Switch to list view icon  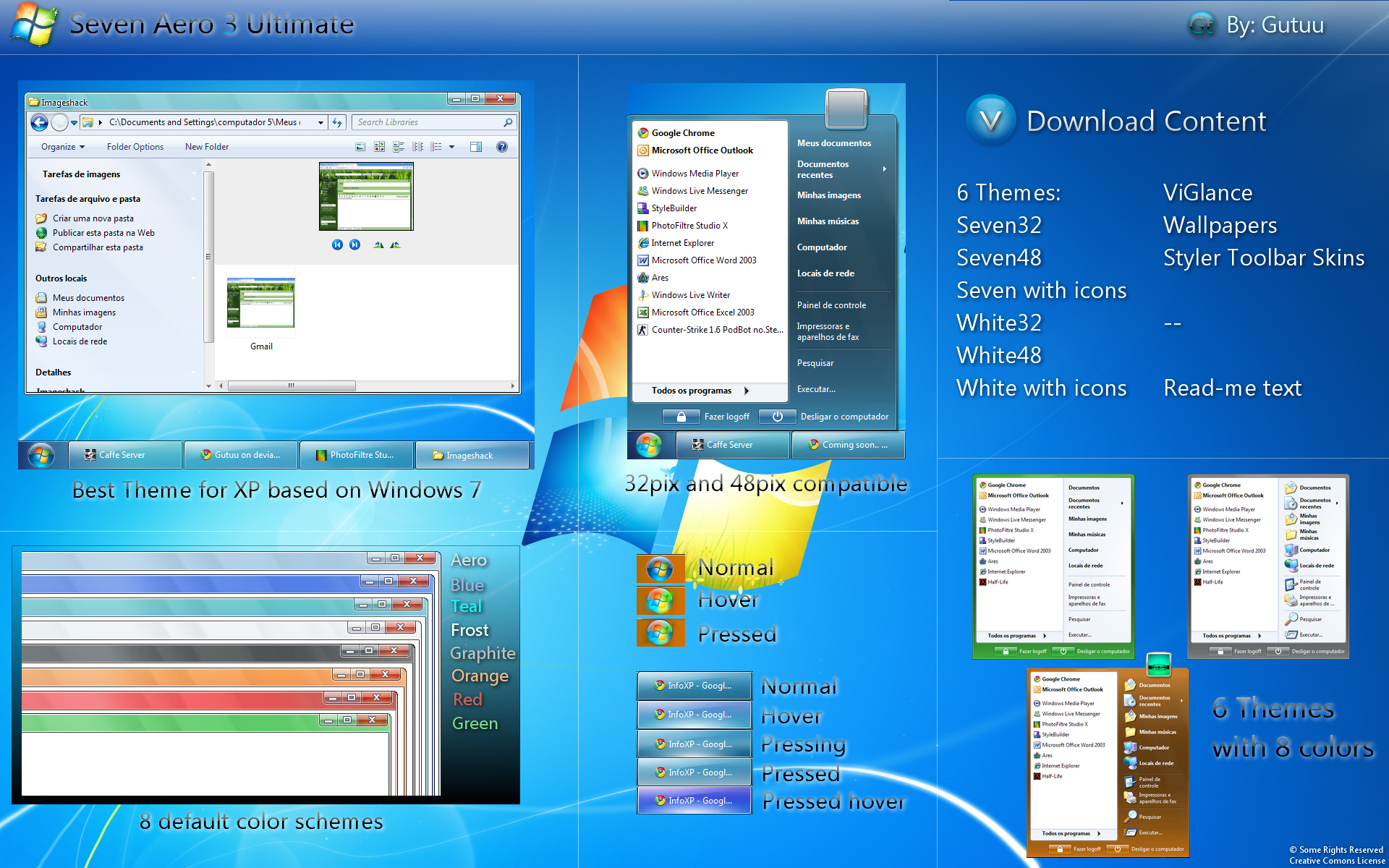pos(436,147)
